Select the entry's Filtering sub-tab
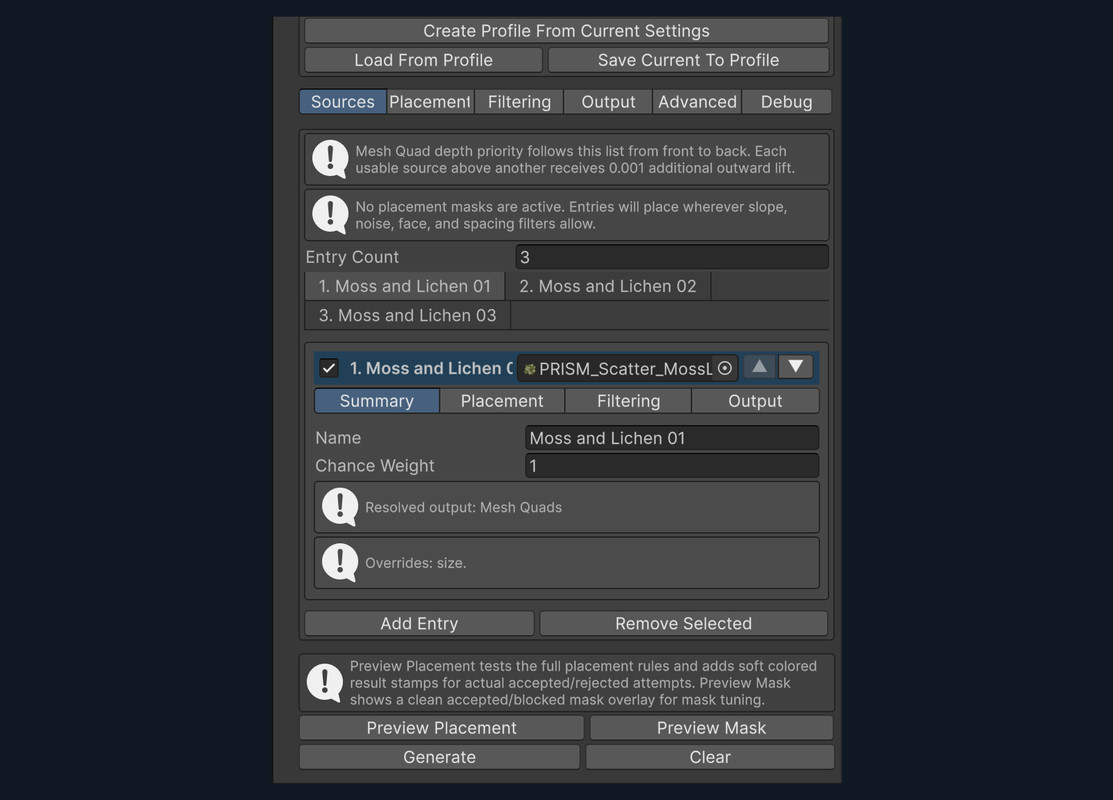 [628, 401]
